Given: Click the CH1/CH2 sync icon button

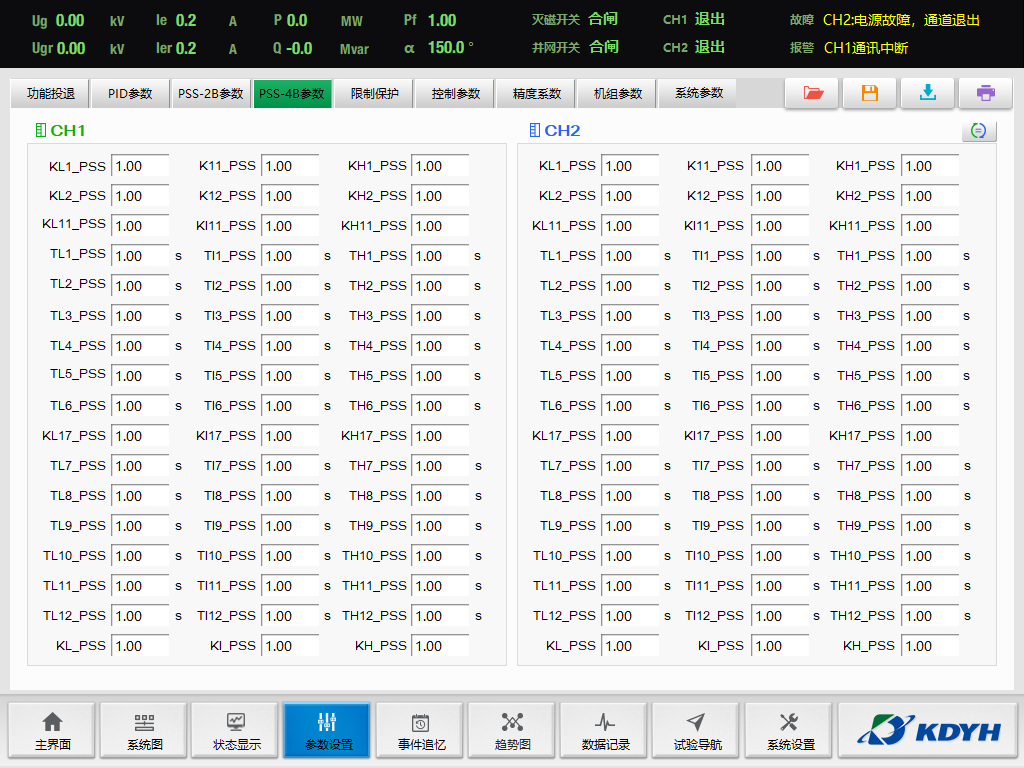Looking at the screenshot, I should [979, 131].
